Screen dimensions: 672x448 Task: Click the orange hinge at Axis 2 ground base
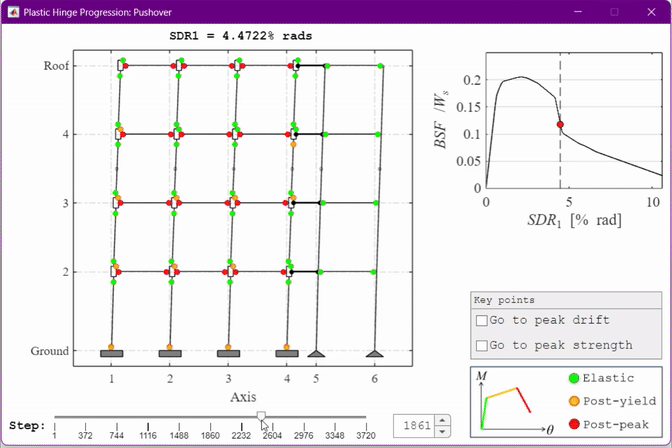169,347
